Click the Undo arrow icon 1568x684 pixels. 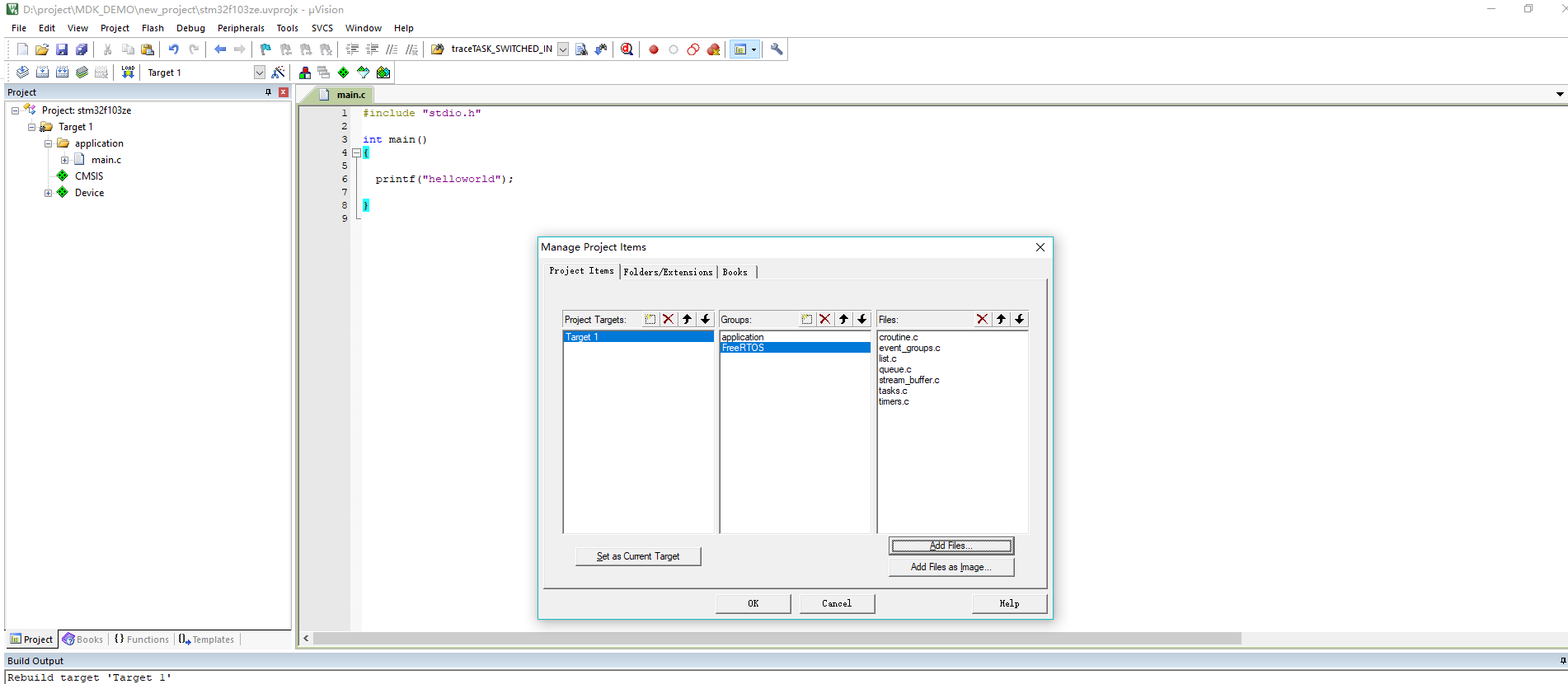173,49
